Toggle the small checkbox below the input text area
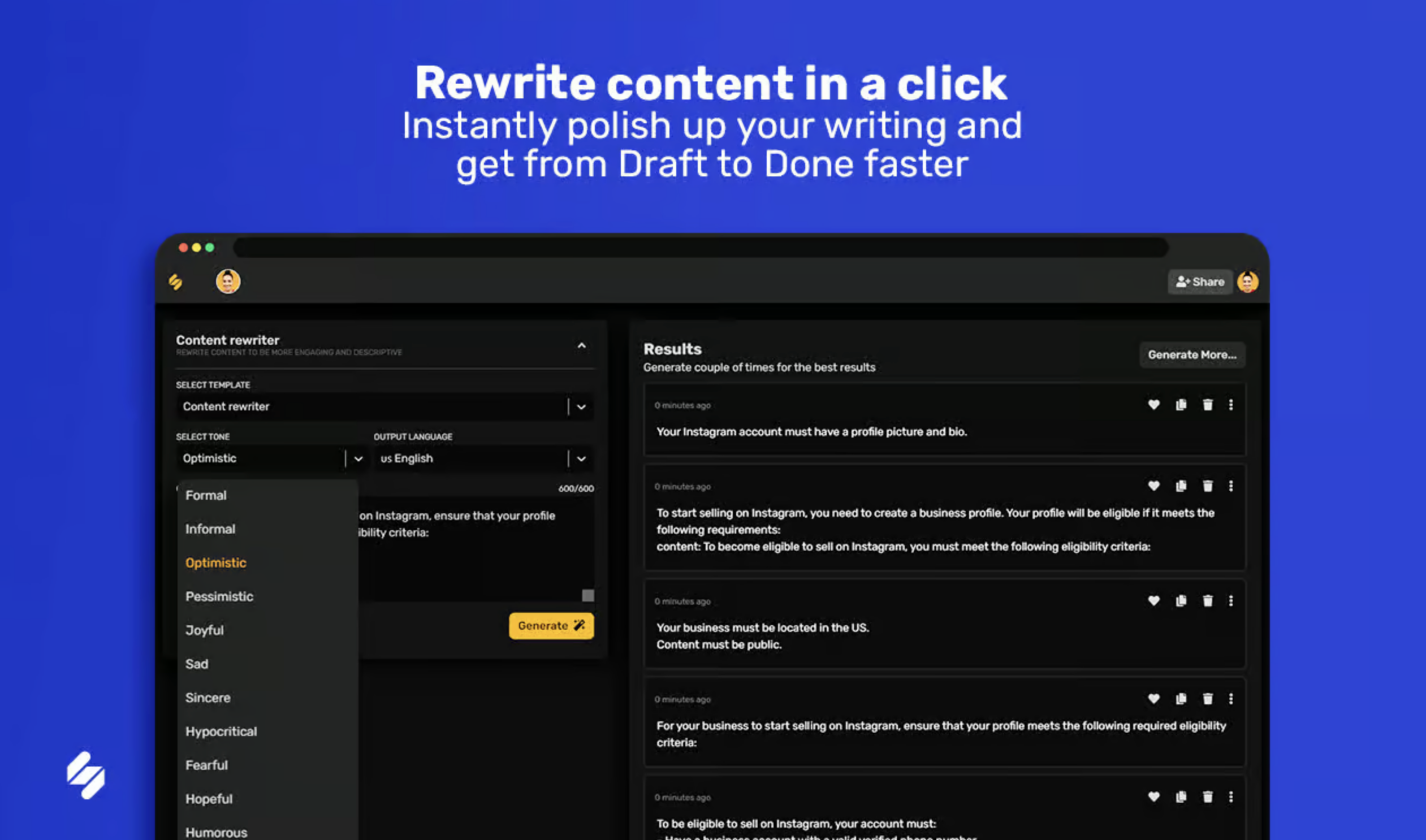Screen dimensions: 1426x840 tap(587, 596)
